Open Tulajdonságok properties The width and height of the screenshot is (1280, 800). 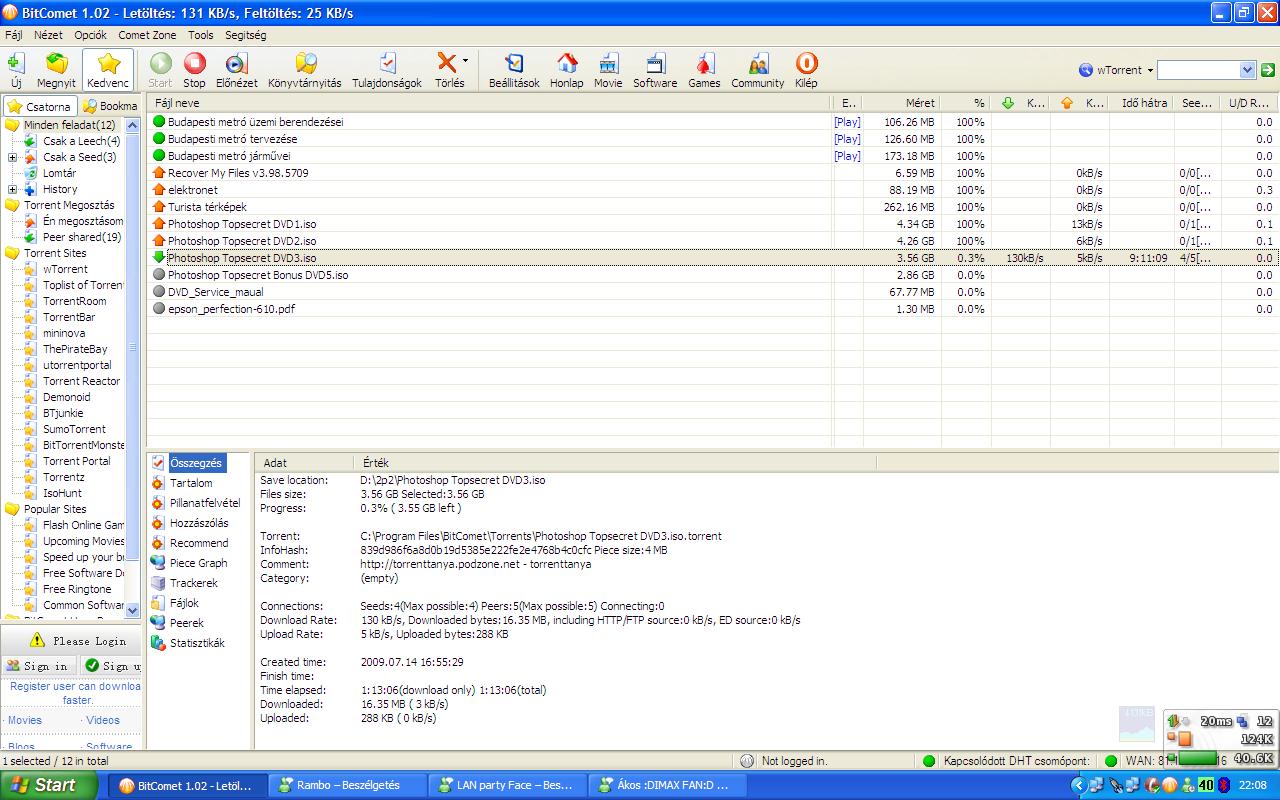click(388, 70)
